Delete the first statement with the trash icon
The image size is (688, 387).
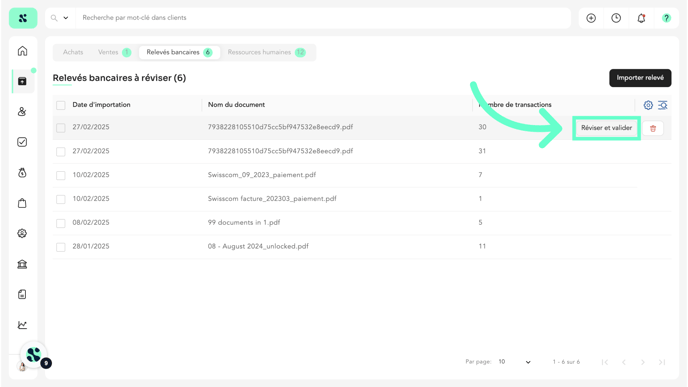653,128
